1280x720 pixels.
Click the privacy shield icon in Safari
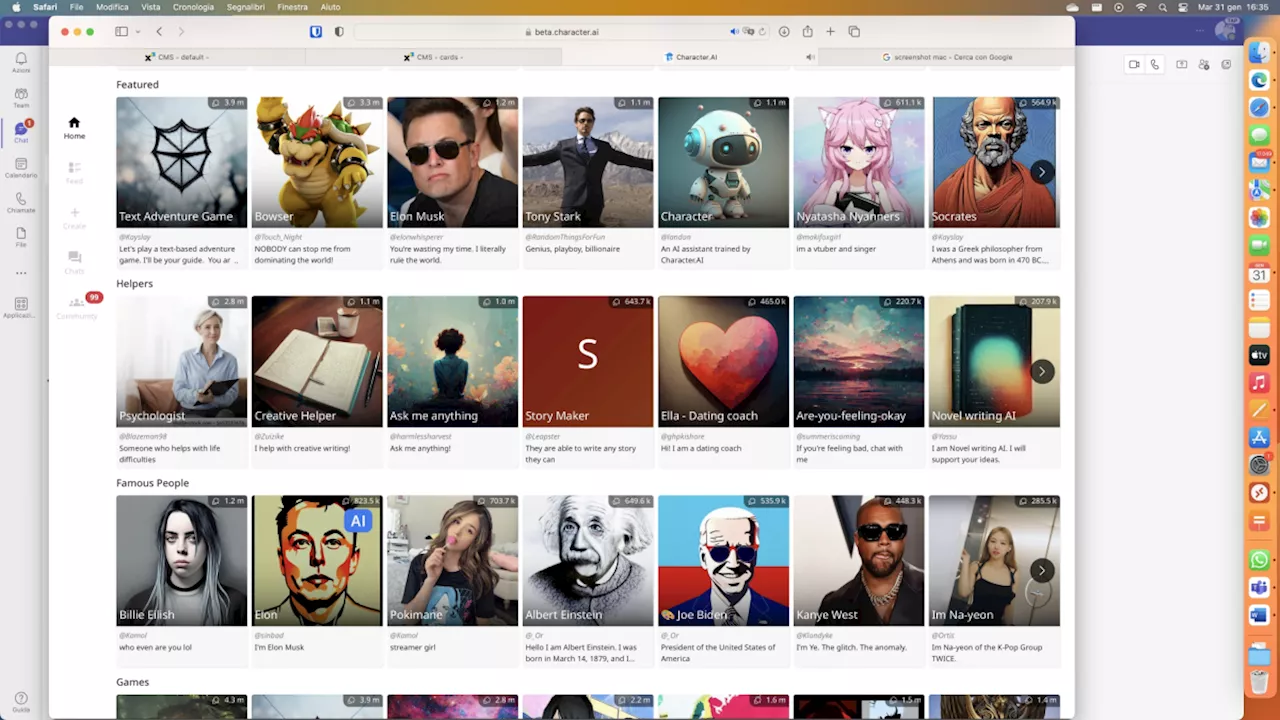[339, 32]
